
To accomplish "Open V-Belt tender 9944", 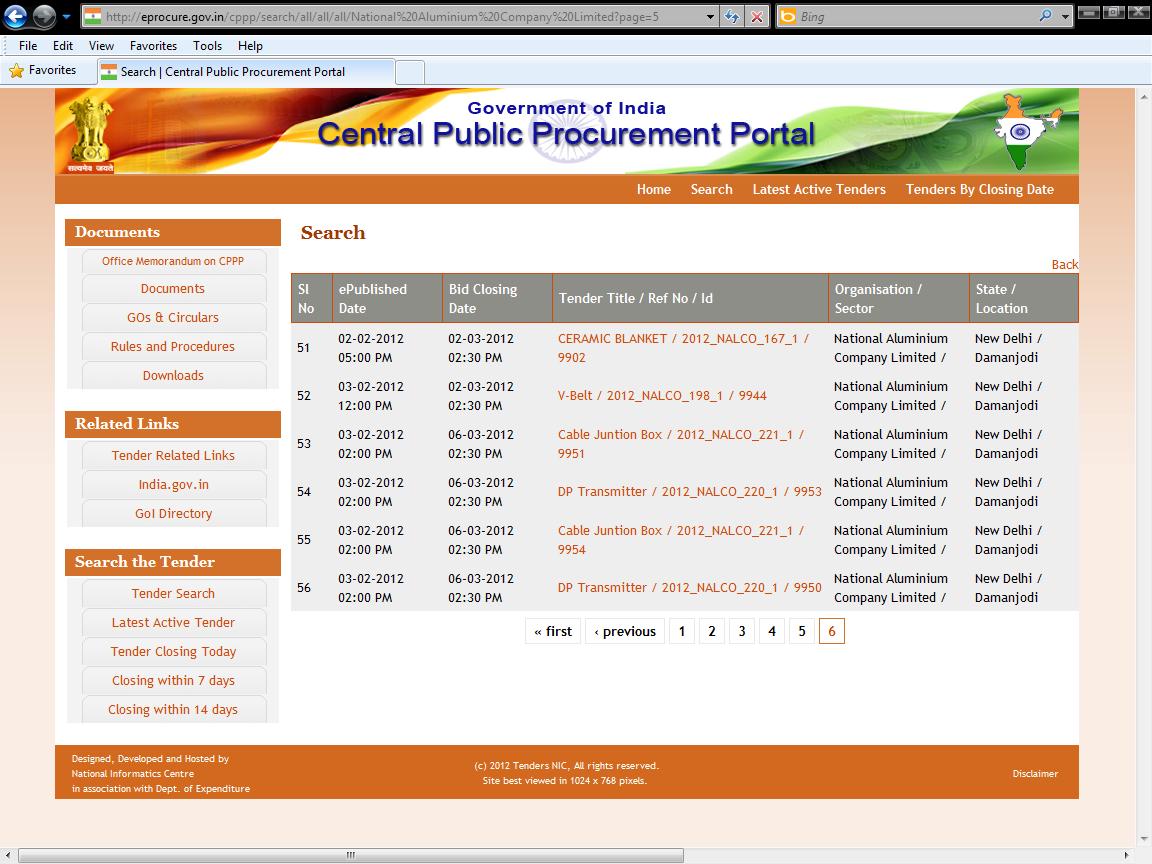I will pyautogui.click(x=662, y=395).
